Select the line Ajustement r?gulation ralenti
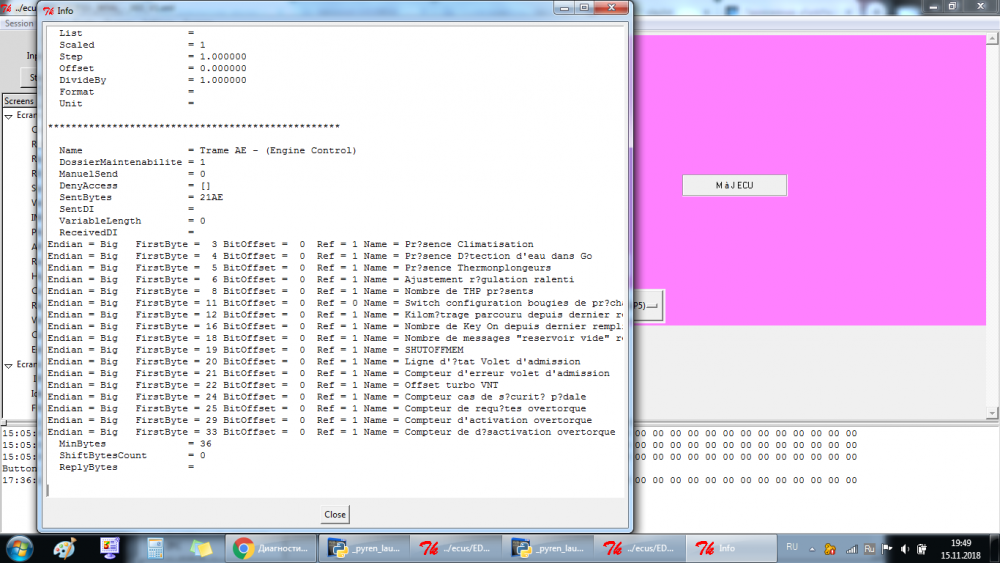1000x563 pixels. [x=311, y=279]
